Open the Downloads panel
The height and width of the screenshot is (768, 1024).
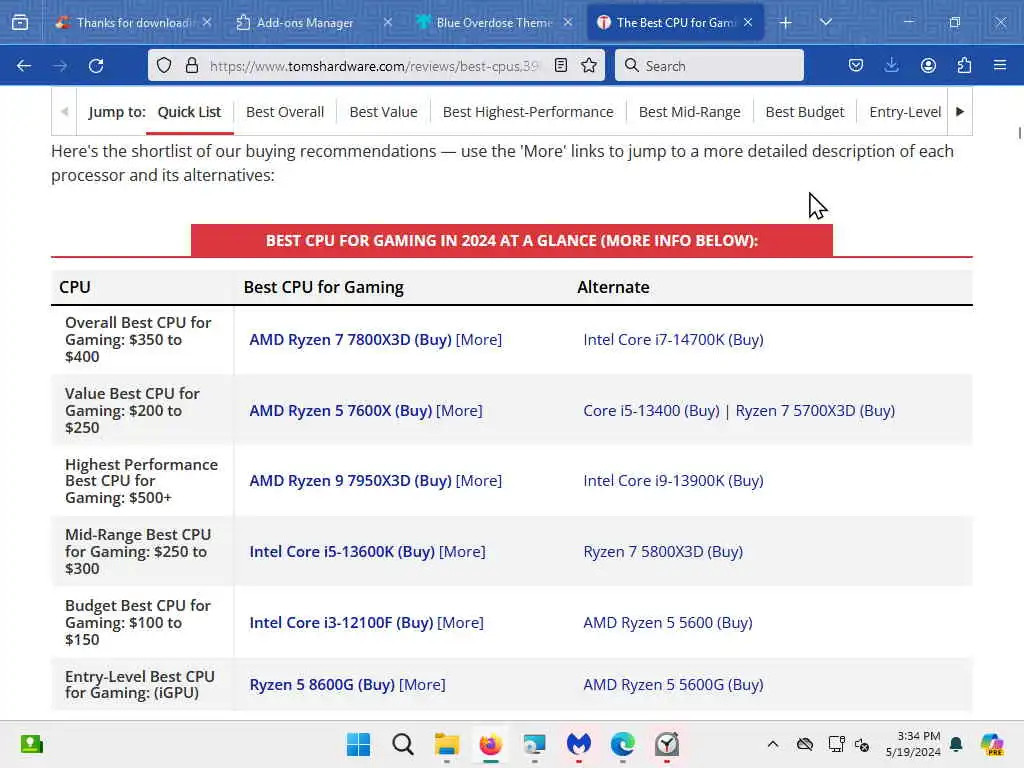[891, 65]
